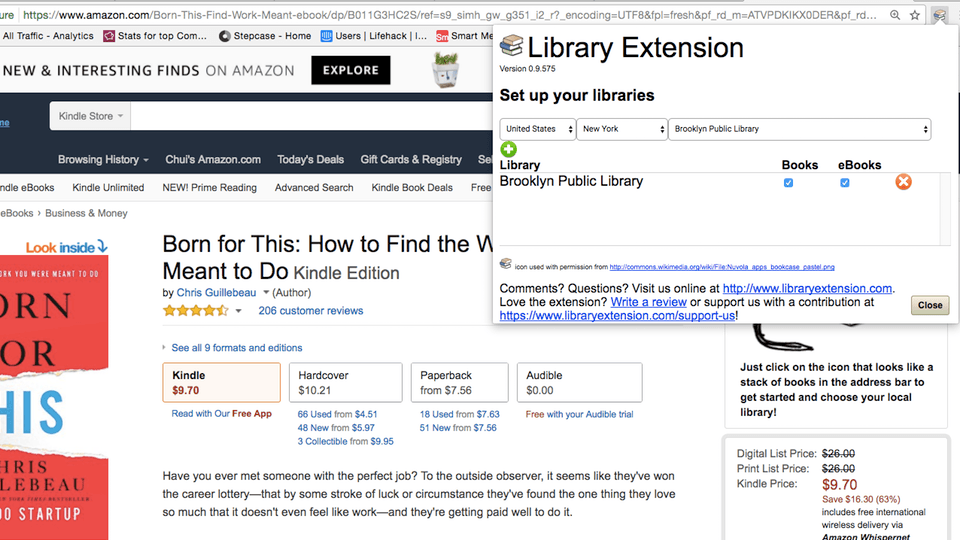Image resolution: width=960 pixels, height=540 pixels.
Task: Open the libraryextension.com/support-us link
Action: 617,316
